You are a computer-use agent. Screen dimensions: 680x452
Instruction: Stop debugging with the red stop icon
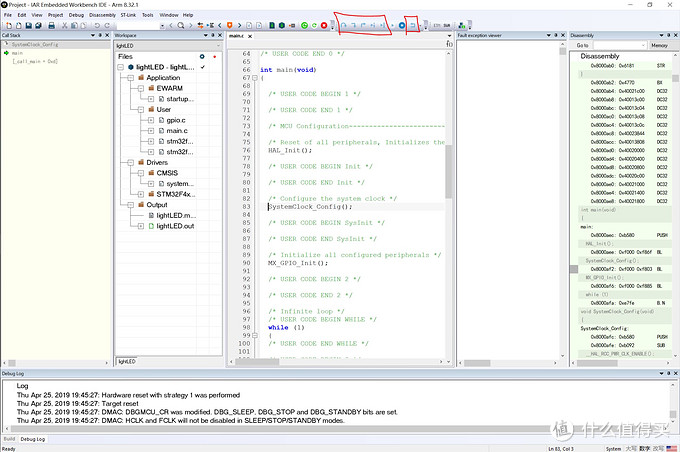tap(324, 26)
